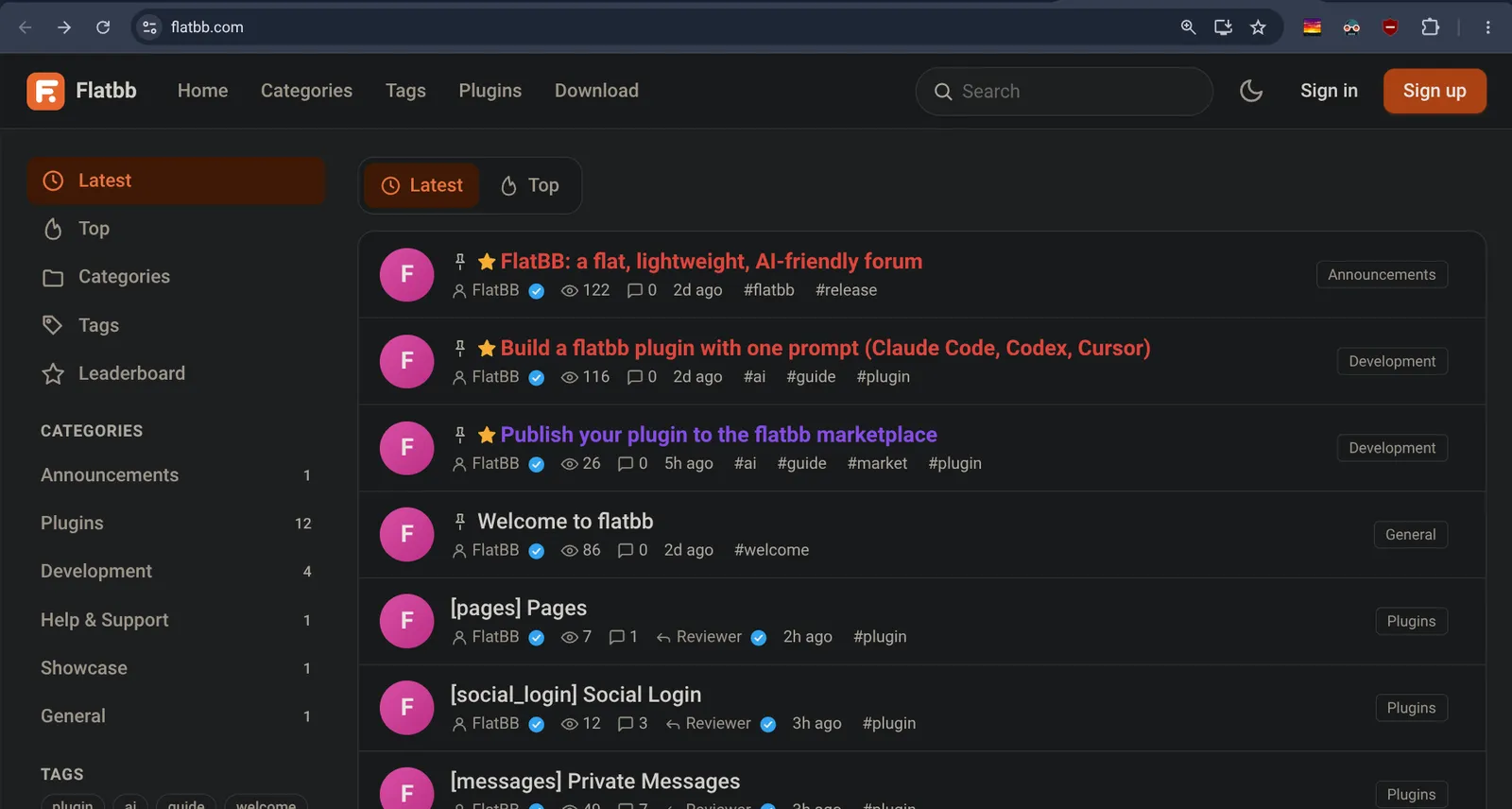The image size is (1512, 809).
Task: Focus the Search input field
Action: 1064,92
